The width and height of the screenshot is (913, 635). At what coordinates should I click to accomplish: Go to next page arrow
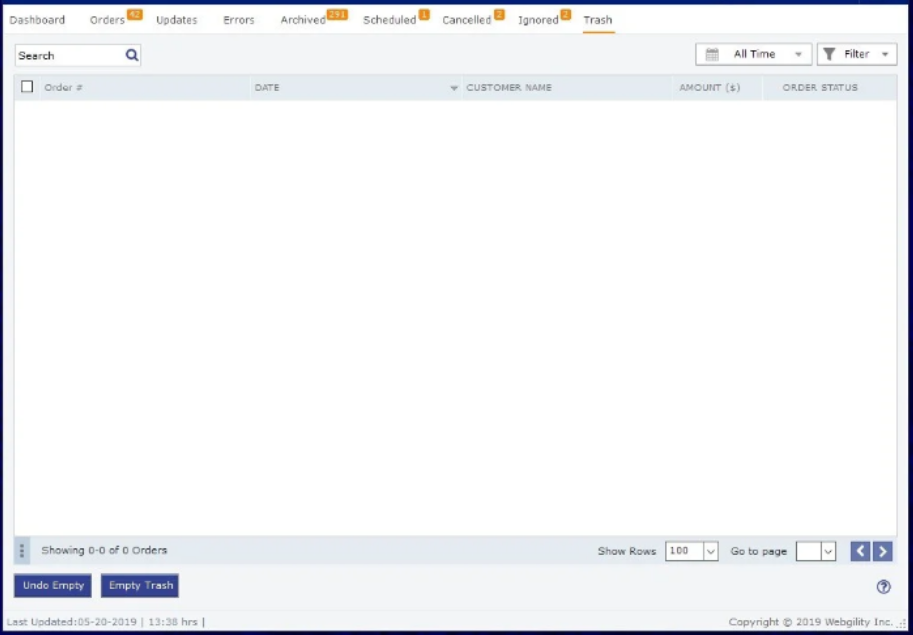pyautogui.click(x=883, y=551)
